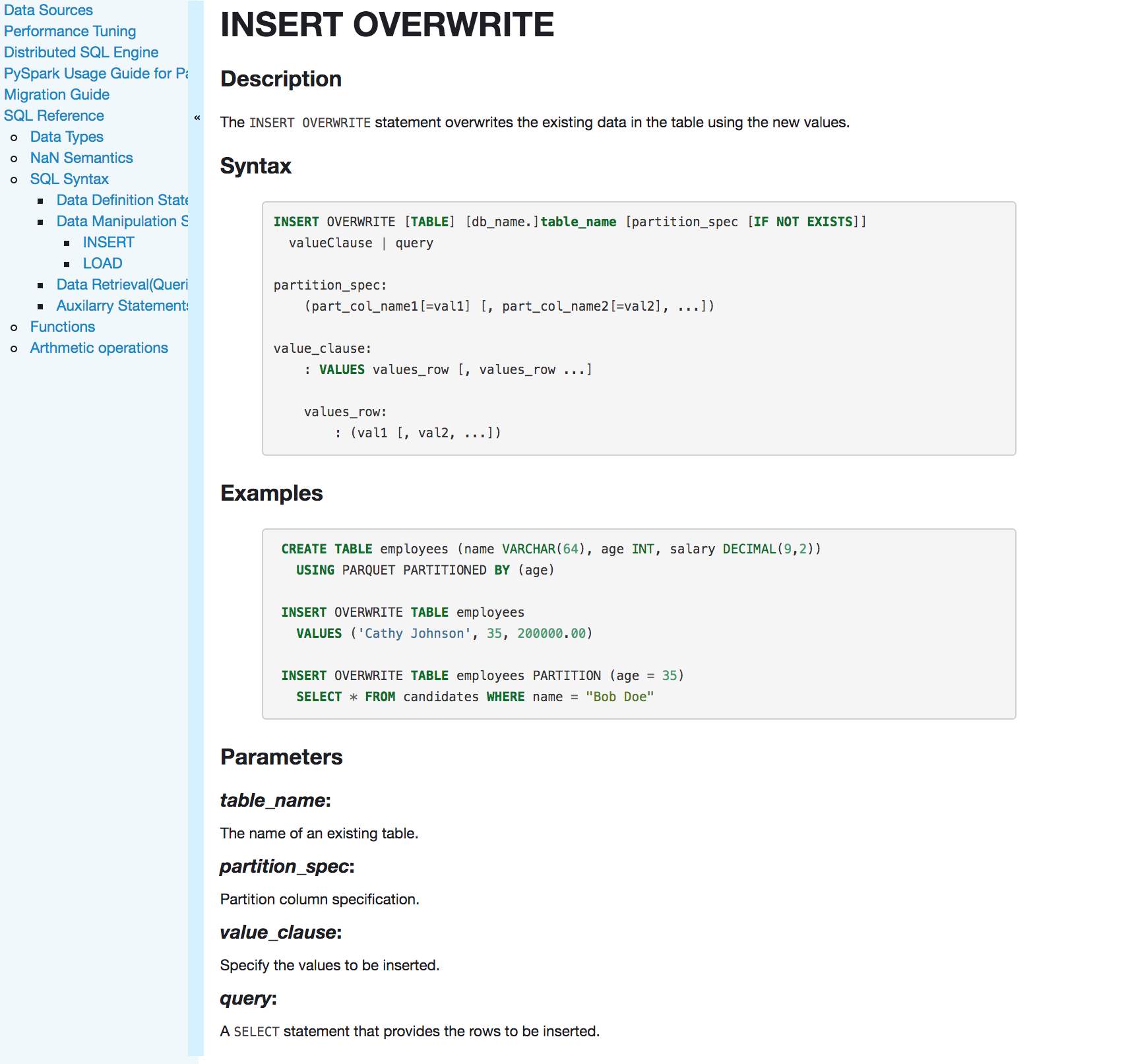Open the Performance Tuning link

point(70,31)
